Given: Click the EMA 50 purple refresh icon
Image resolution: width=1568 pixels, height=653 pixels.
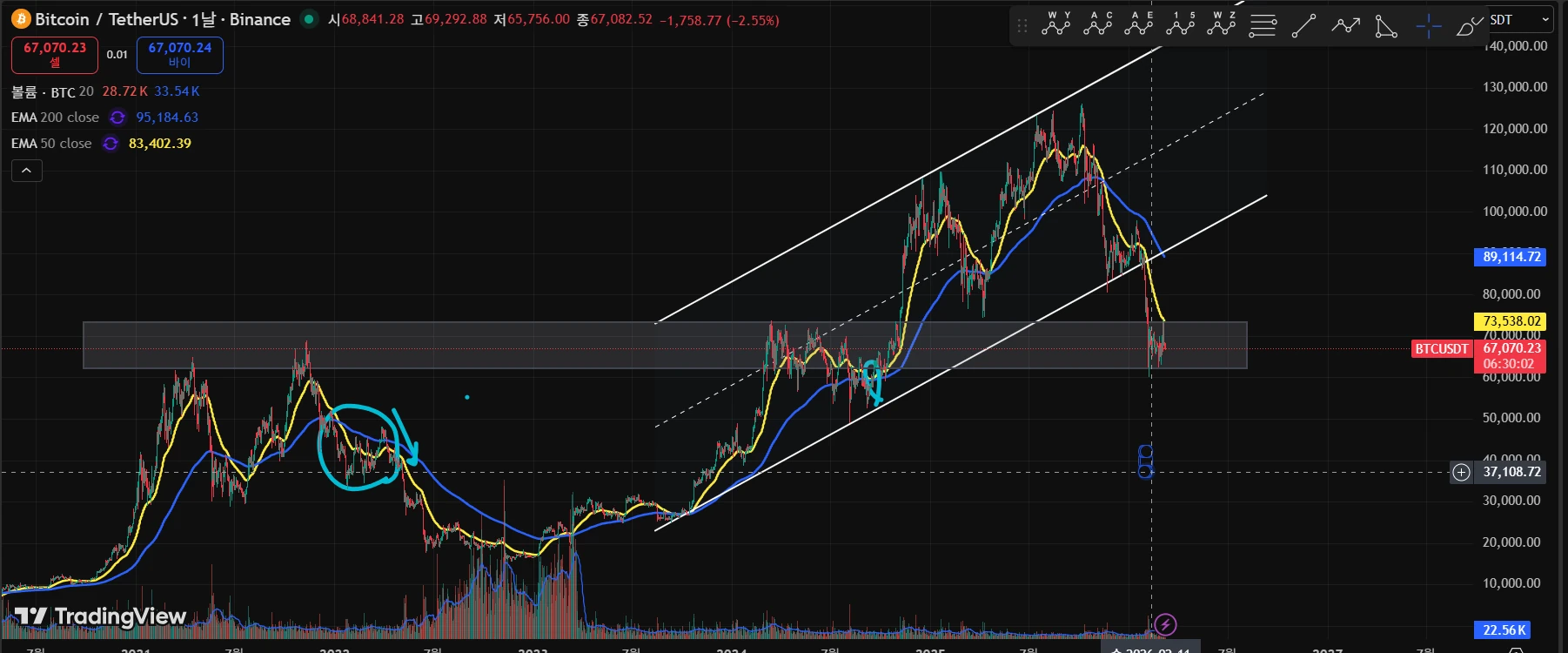Looking at the screenshot, I should click(111, 144).
